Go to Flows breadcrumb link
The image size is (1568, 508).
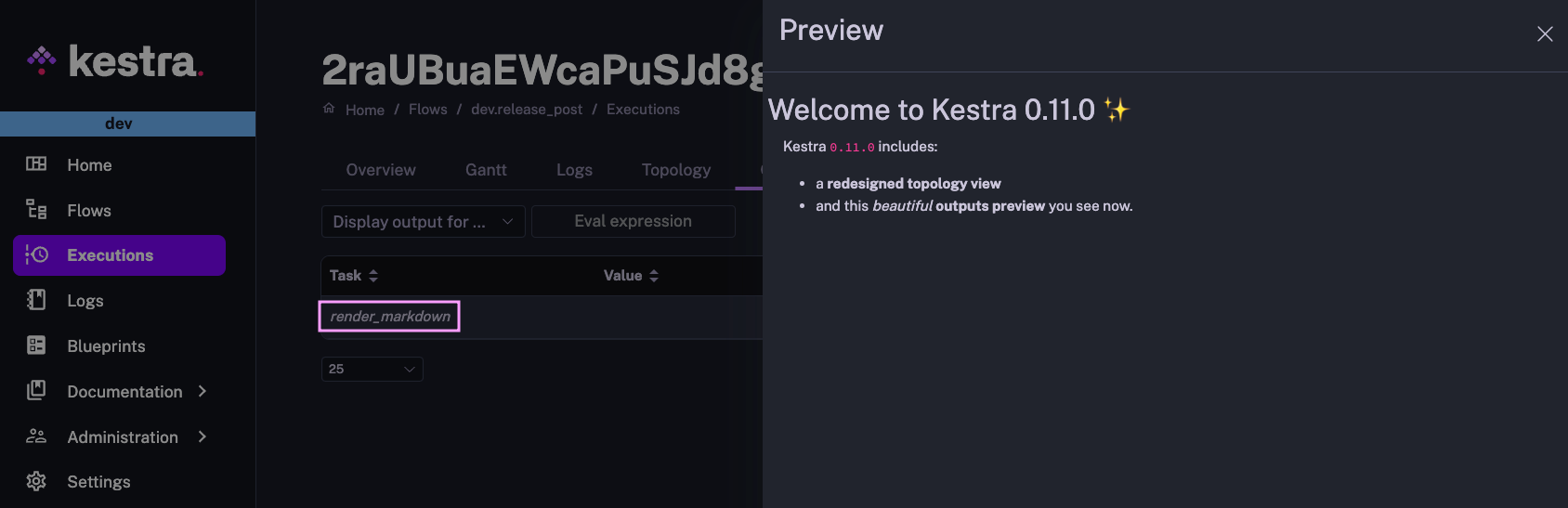point(427,110)
